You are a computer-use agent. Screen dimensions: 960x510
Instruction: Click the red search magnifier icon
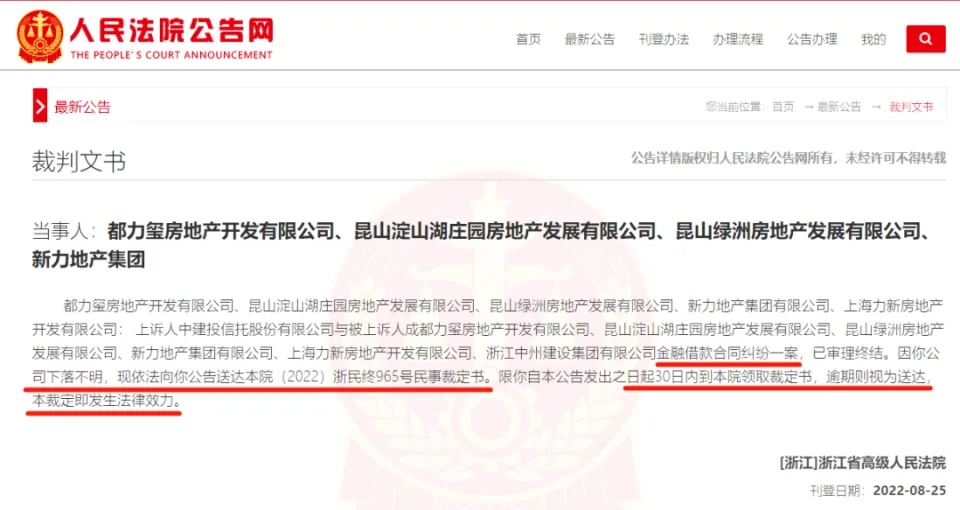click(x=925, y=39)
